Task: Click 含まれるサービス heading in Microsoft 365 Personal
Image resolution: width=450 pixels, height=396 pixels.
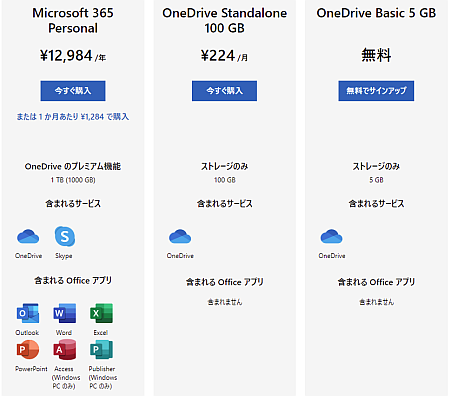Action: coord(73,204)
